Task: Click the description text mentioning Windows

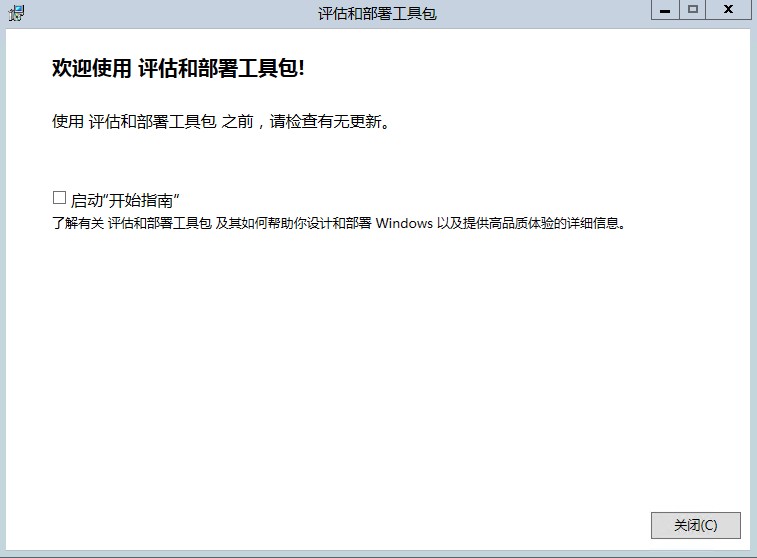Action: pos(339,223)
